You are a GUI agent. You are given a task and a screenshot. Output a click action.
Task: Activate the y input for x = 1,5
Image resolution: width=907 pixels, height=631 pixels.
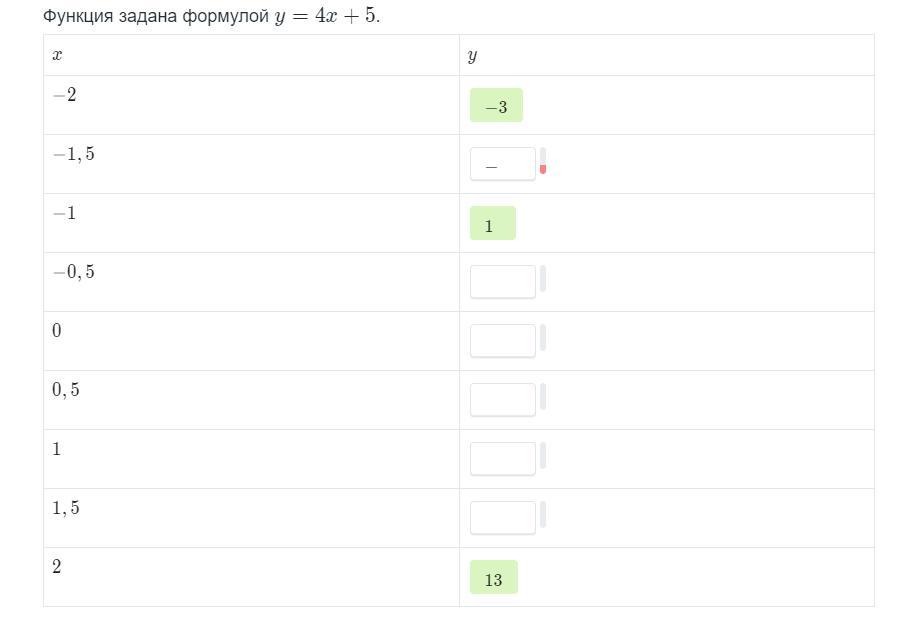502,518
